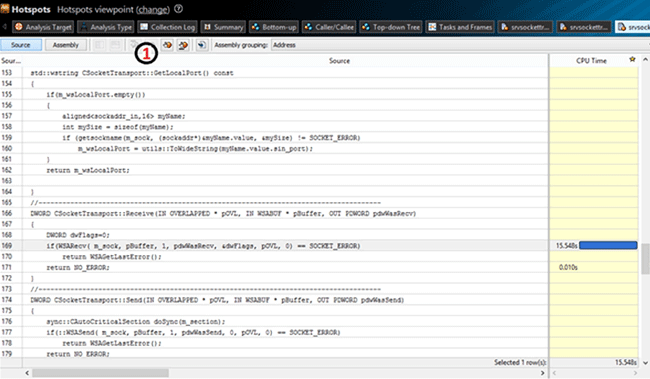
Task: Switch to the Summary tab
Action: click(x=223, y=27)
